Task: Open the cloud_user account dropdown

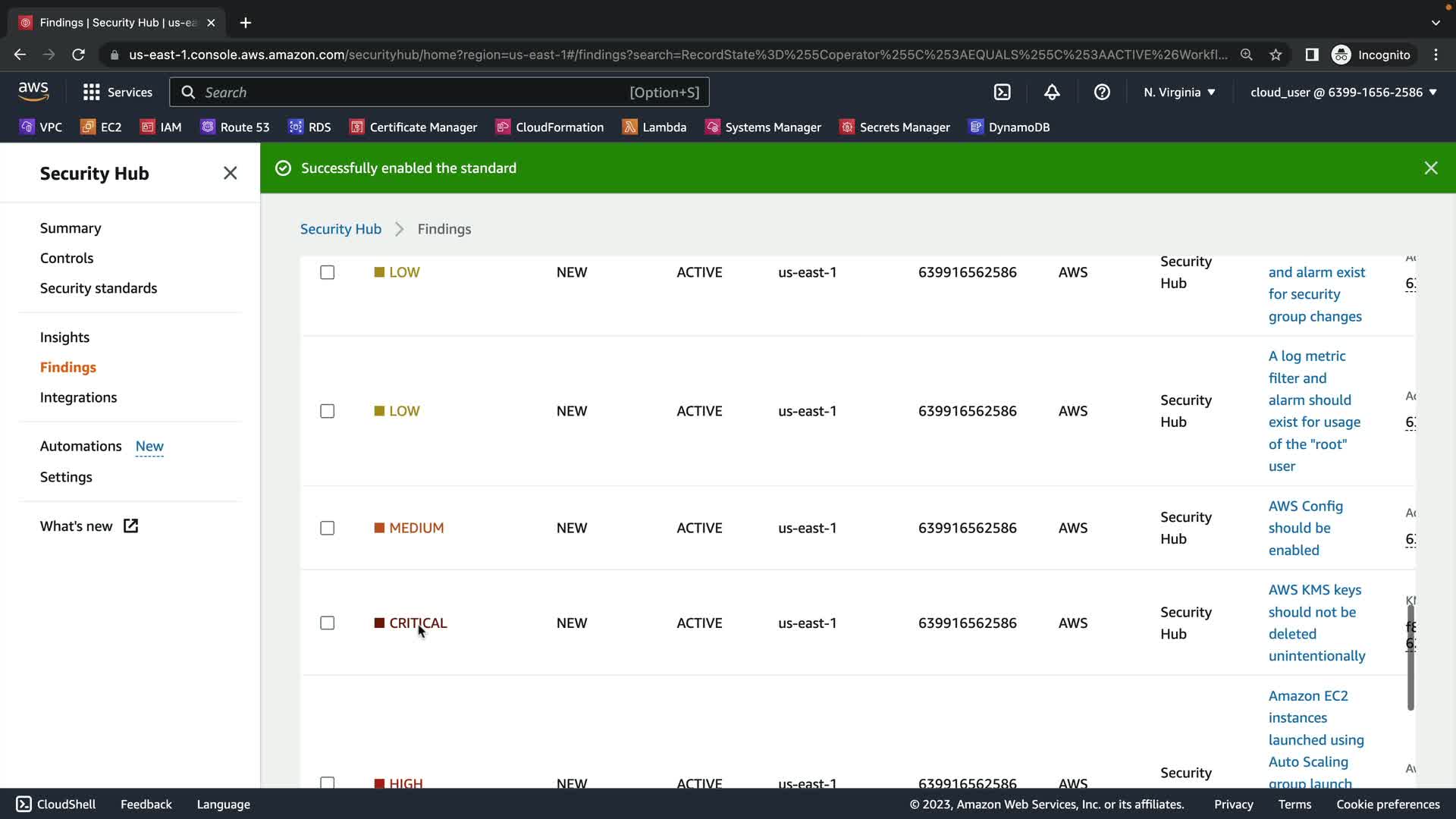Action: pos(1343,92)
